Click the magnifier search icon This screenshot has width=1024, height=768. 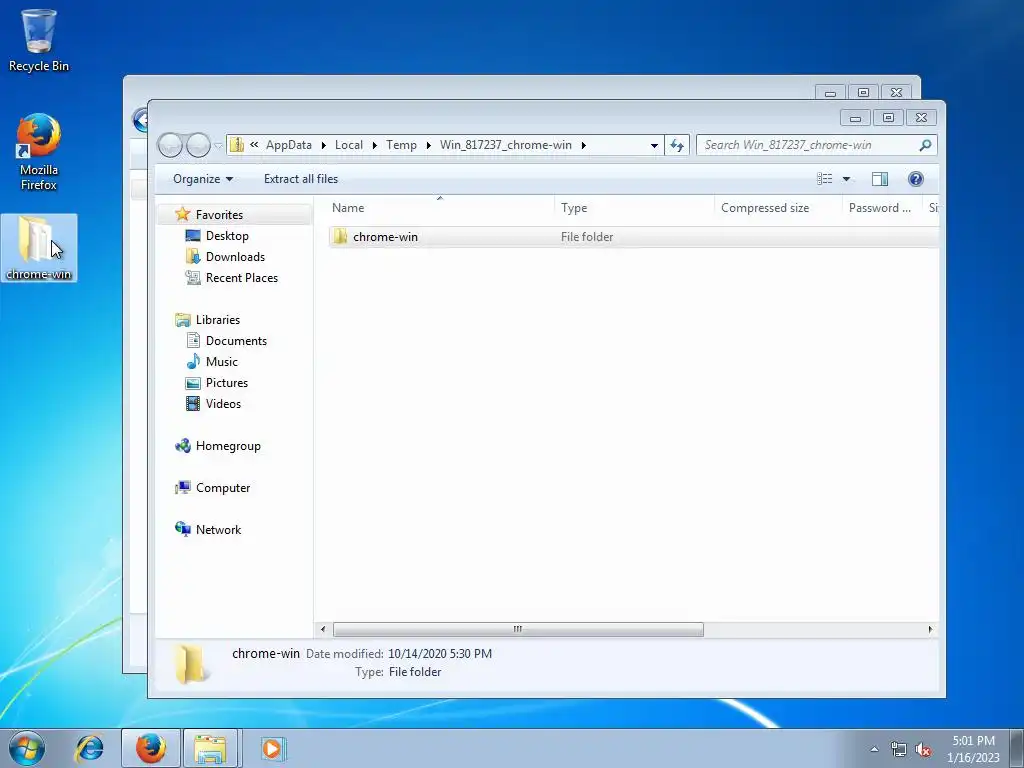(x=925, y=145)
